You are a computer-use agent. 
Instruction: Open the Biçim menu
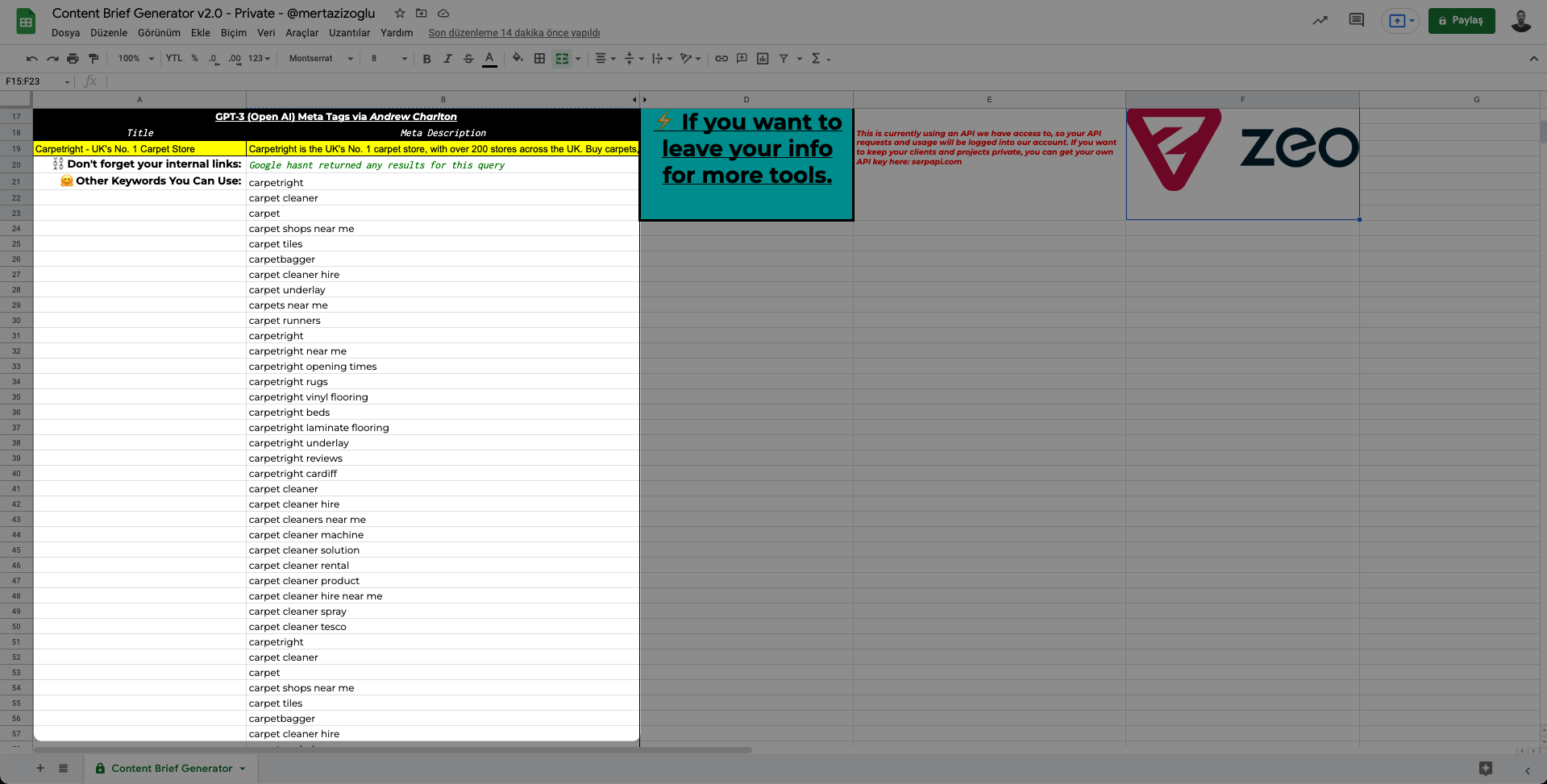[x=234, y=33]
